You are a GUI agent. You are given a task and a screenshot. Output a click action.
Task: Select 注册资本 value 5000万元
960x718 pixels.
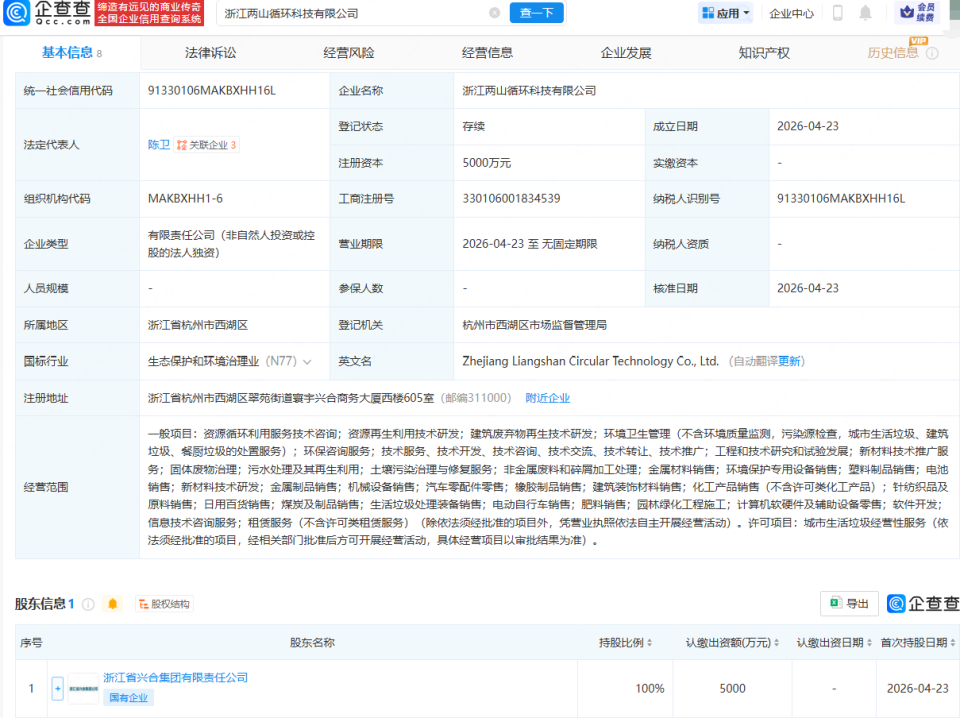click(487, 163)
